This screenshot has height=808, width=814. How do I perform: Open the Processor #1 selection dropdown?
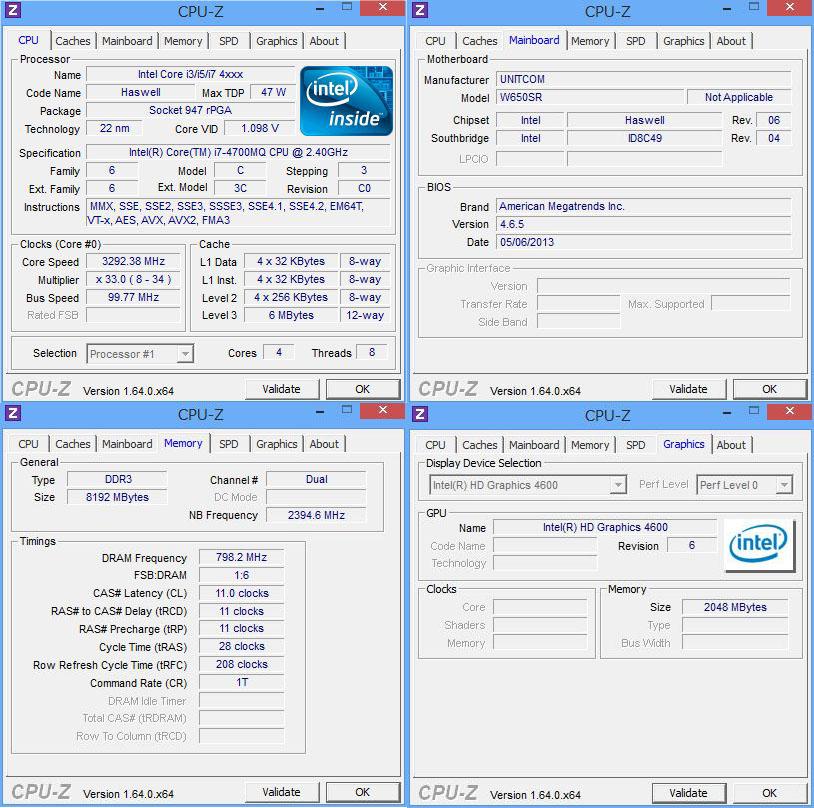(x=140, y=354)
